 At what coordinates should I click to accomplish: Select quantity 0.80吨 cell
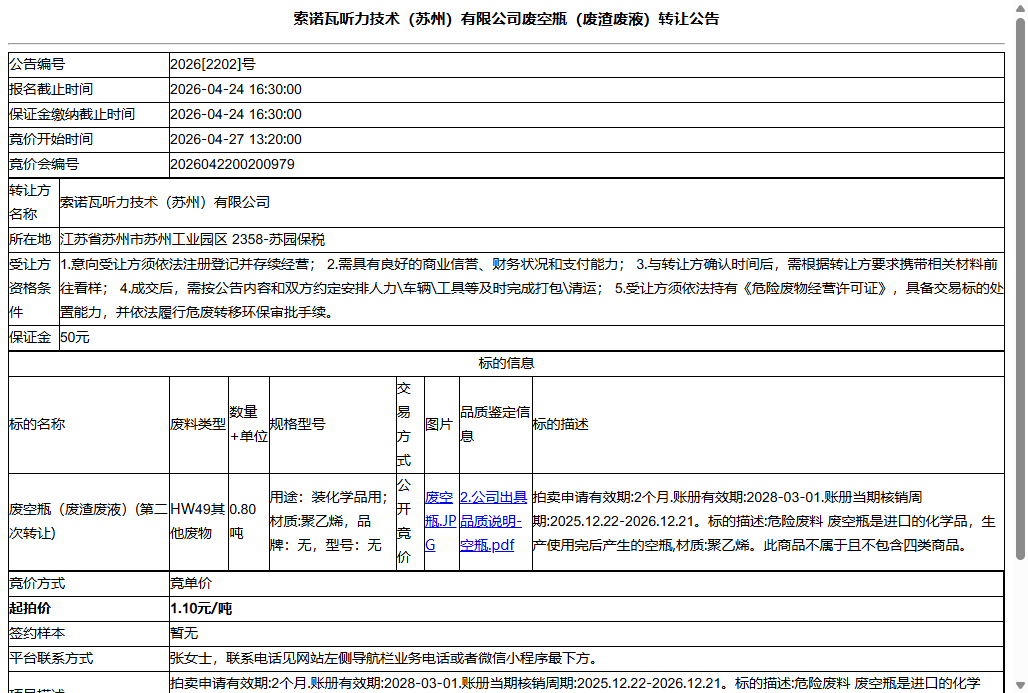pos(248,521)
